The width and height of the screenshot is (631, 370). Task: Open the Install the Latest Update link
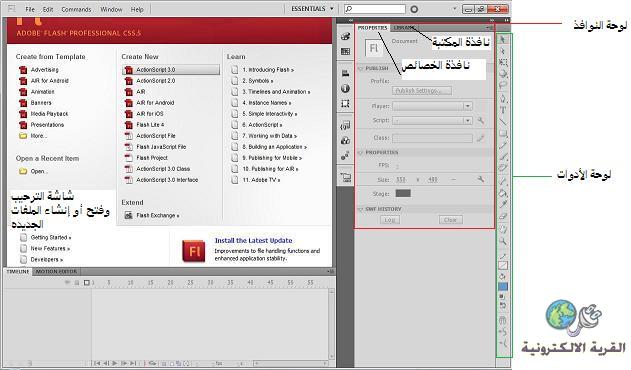pos(254,240)
